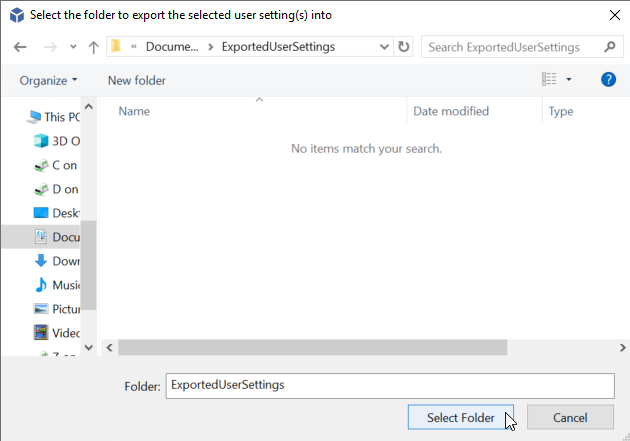Close the export folder dialog
The image size is (630, 441).
point(615,15)
